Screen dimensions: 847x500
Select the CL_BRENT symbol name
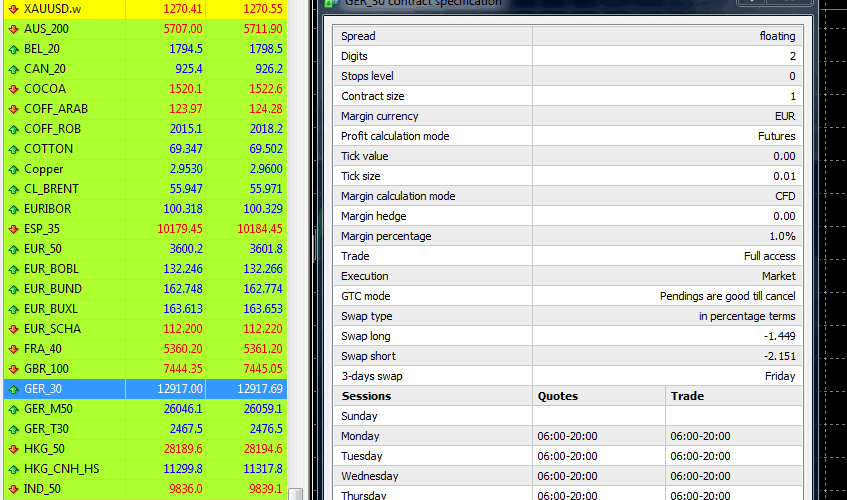pos(51,189)
